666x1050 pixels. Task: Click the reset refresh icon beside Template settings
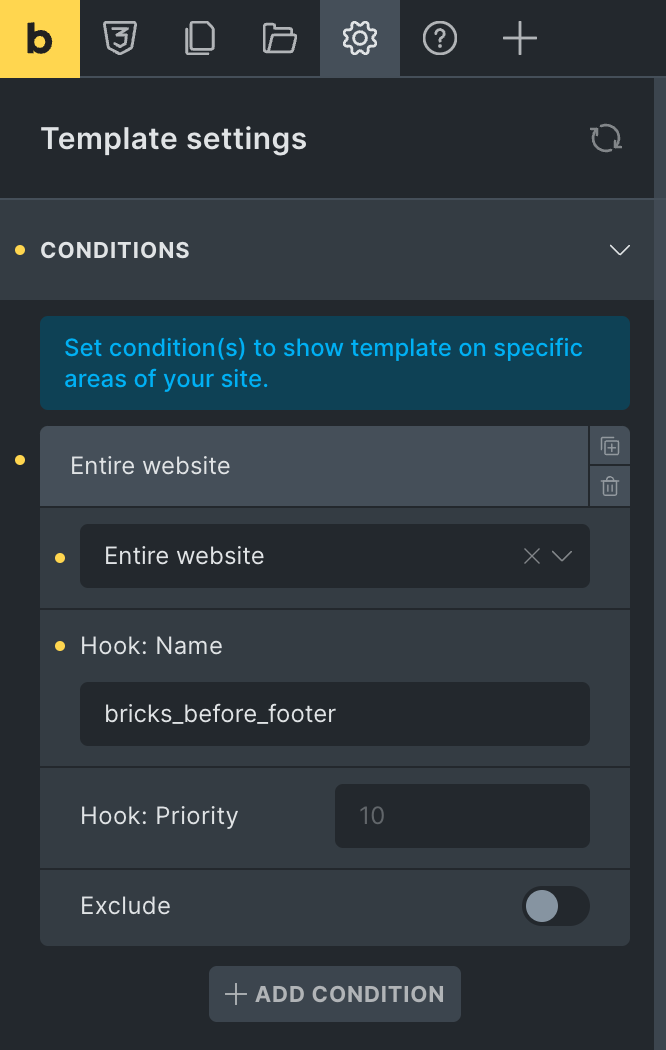(x=606, y=139)
